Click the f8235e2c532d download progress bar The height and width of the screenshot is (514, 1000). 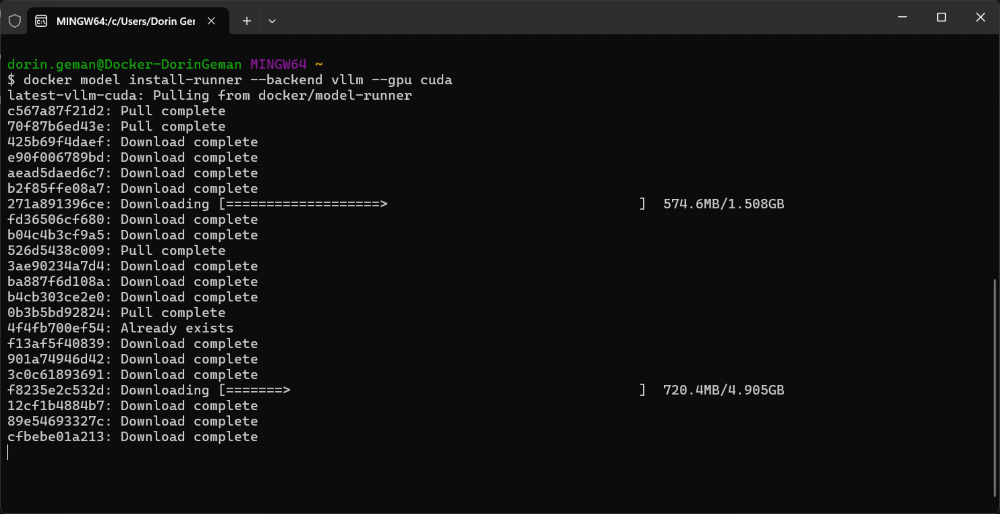tap(432, 390)
